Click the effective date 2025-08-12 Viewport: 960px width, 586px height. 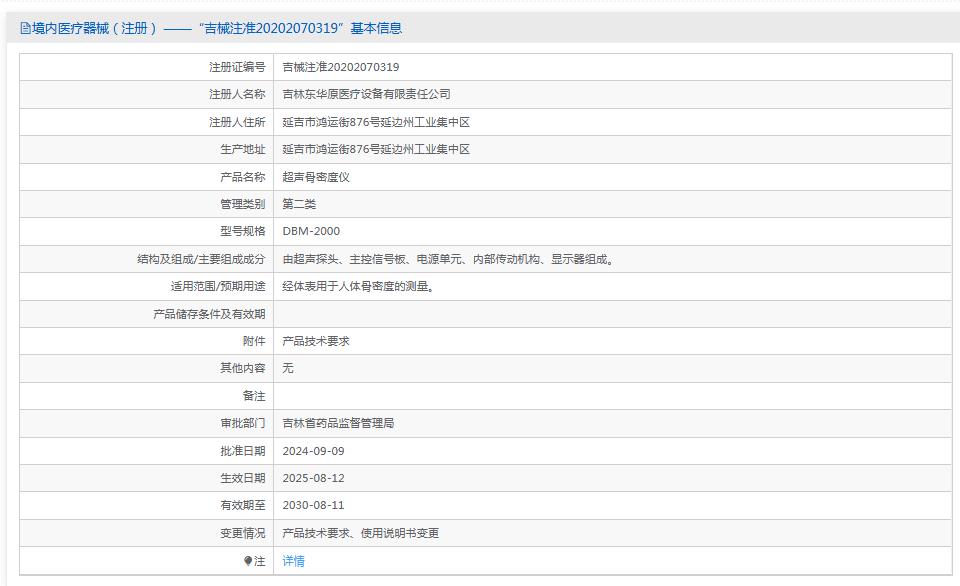(316, 478)
